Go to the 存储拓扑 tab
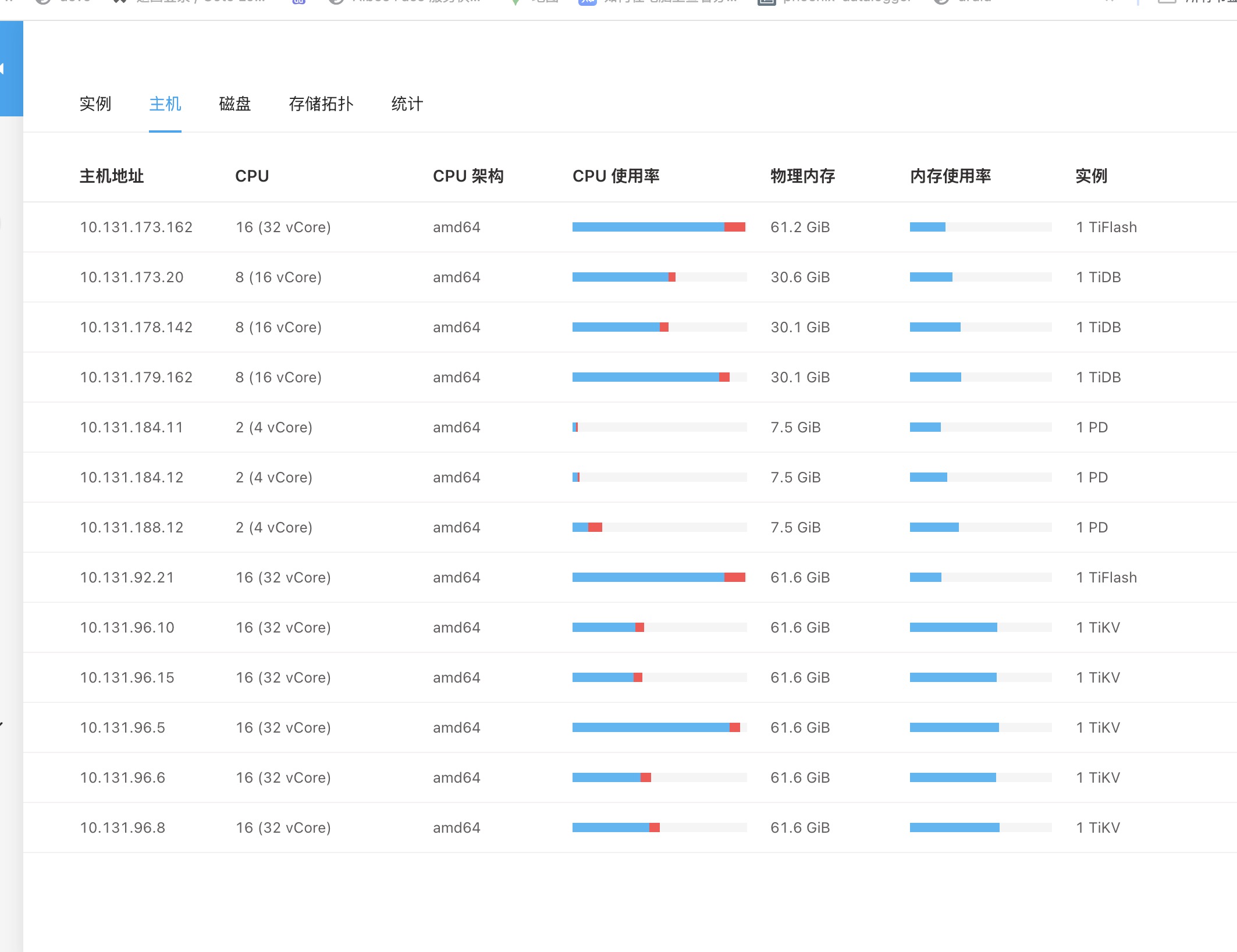 pos(321,104)
